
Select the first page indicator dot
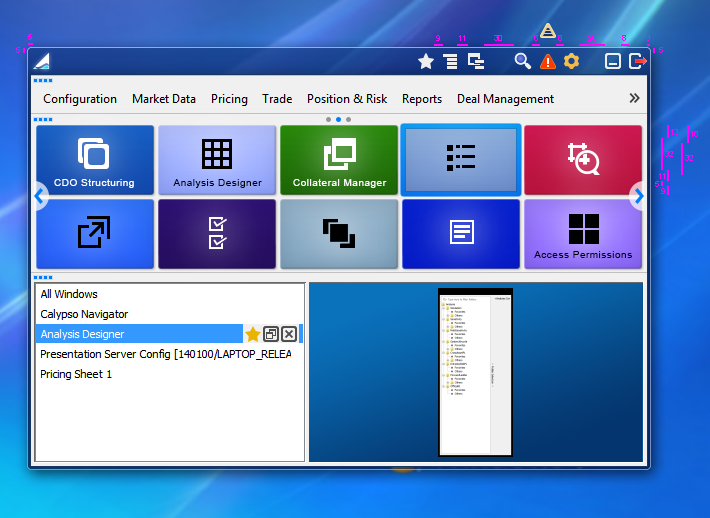point(328,119)
